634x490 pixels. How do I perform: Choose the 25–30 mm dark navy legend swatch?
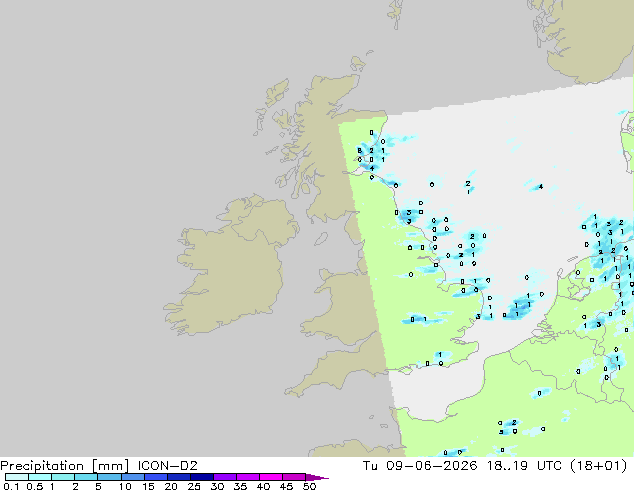pyautogui.click(x=202, y=477)
